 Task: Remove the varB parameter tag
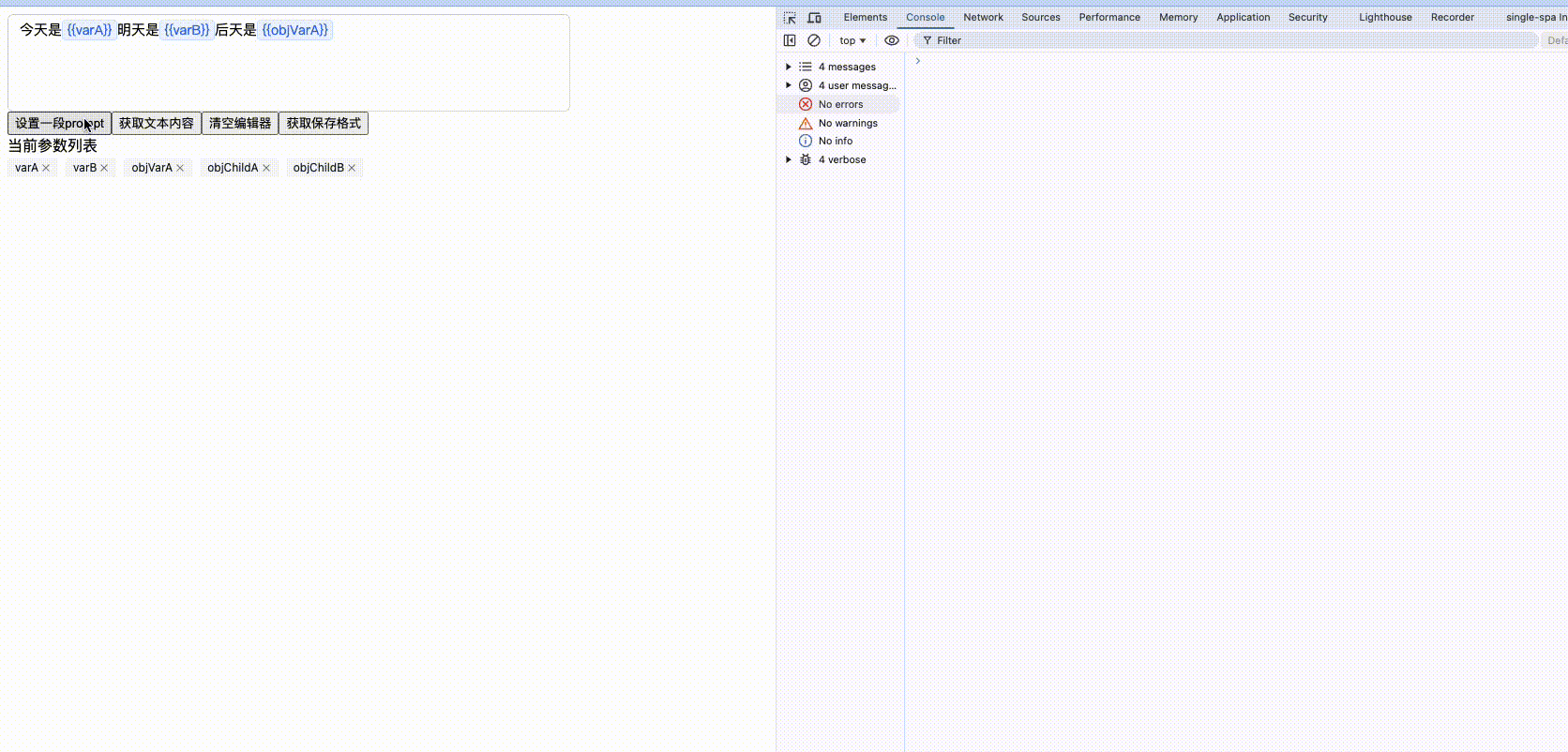tap(104, 168)
